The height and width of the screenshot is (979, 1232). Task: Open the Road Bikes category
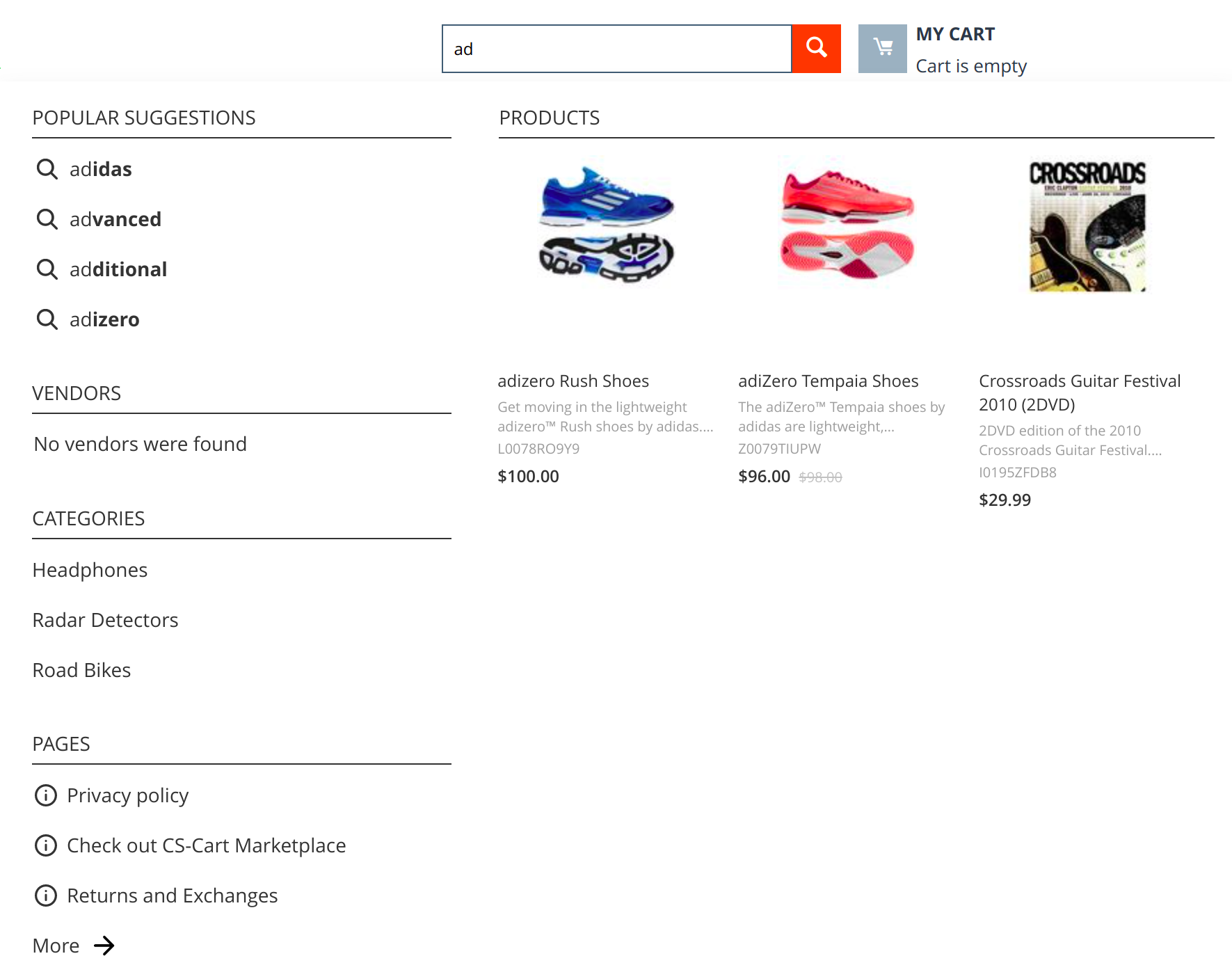82,670
